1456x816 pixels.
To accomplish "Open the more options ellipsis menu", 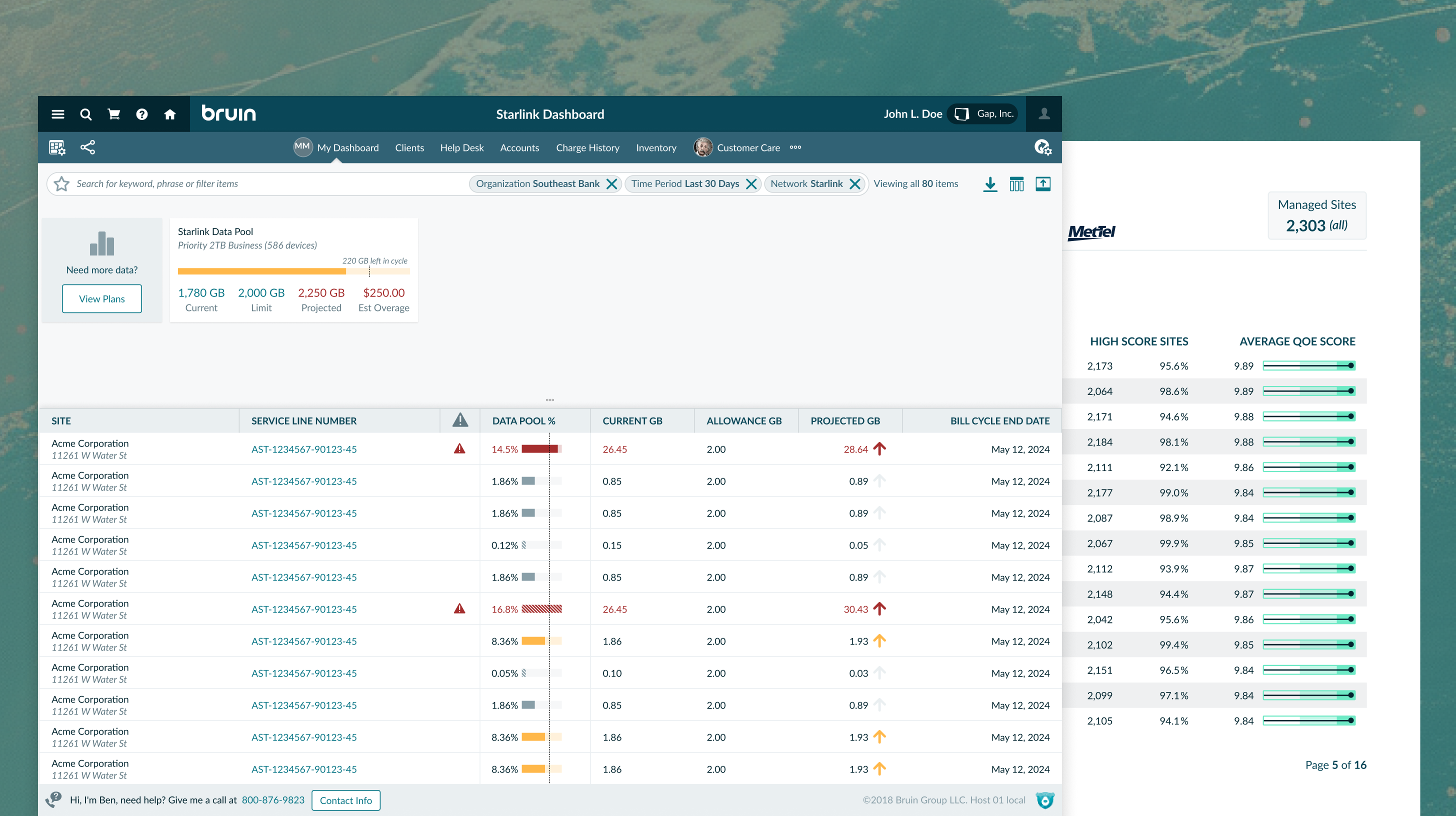I will point(795,147).
